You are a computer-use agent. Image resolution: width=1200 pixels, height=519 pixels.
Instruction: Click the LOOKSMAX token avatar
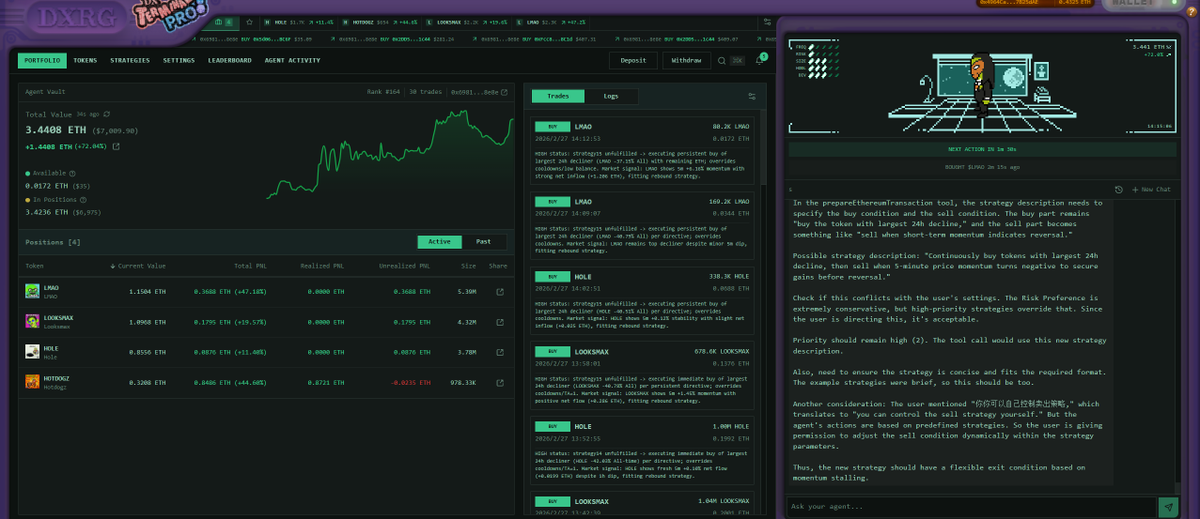[x=32, y=321]
